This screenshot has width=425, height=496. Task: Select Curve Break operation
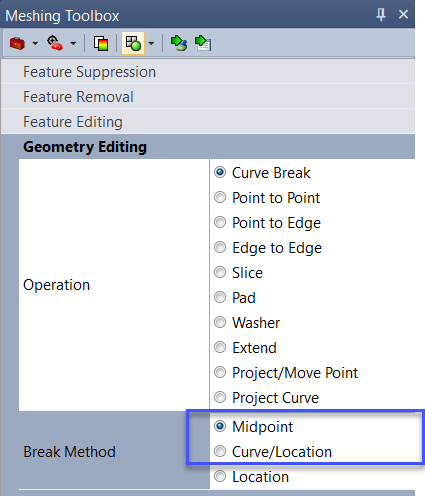[262, 173]
